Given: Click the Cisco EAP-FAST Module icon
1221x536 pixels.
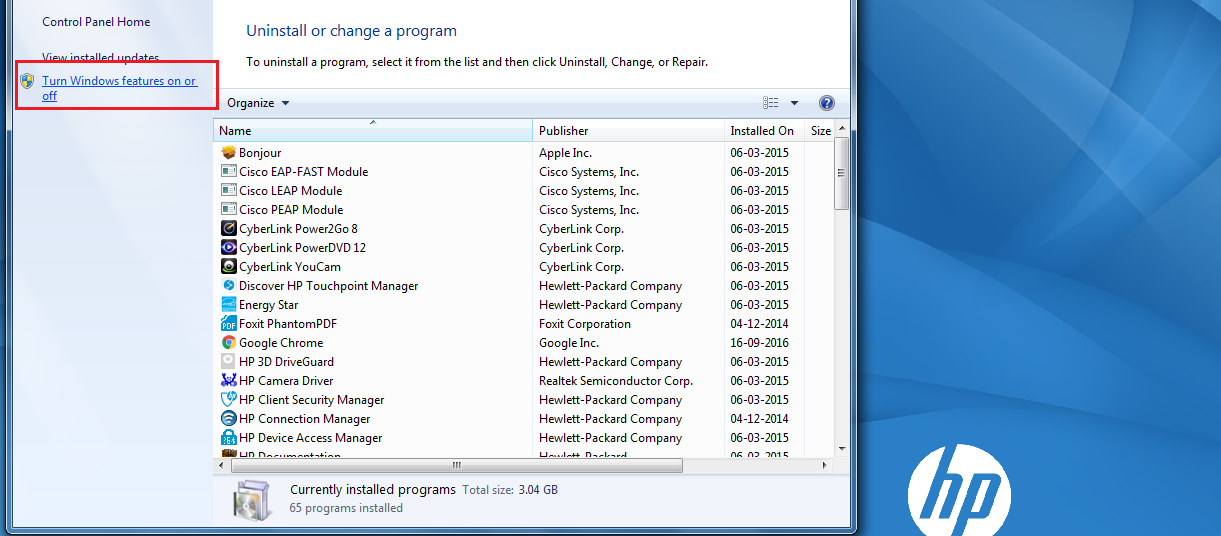Looking at the screenshot, I should pos(229,172).
